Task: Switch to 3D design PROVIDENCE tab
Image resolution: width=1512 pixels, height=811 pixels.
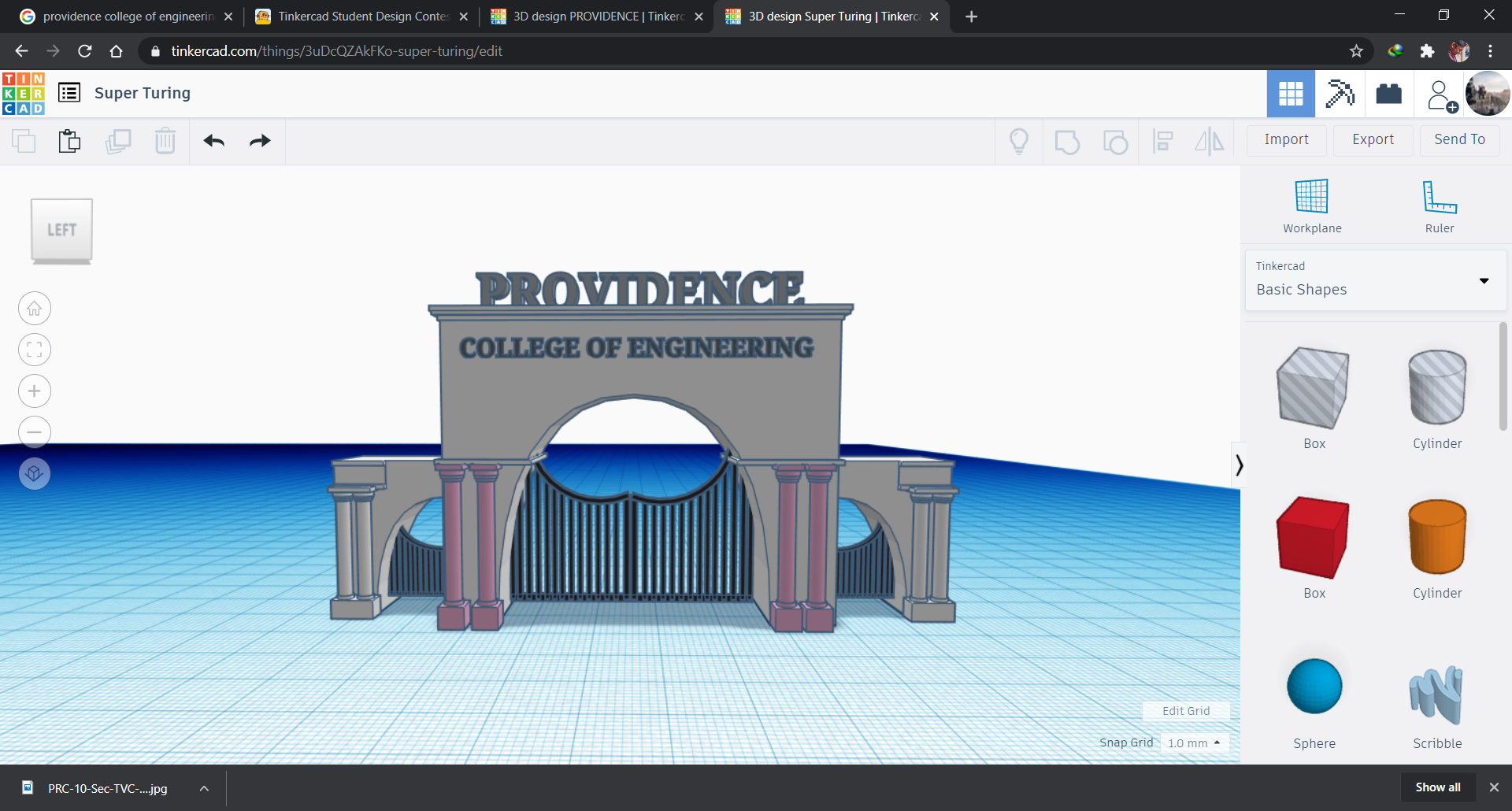Action: [x=596, y=17]
